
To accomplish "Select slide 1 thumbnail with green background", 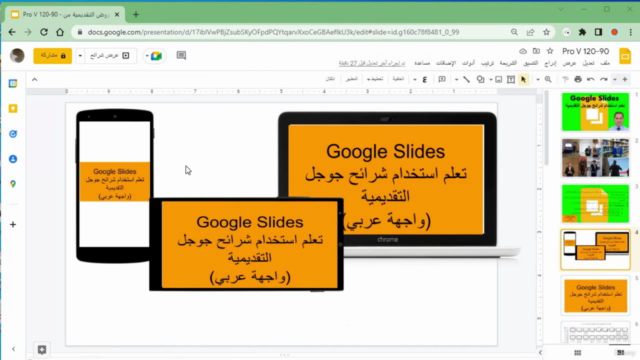I will pyautogui.click(x=595, y=112).
